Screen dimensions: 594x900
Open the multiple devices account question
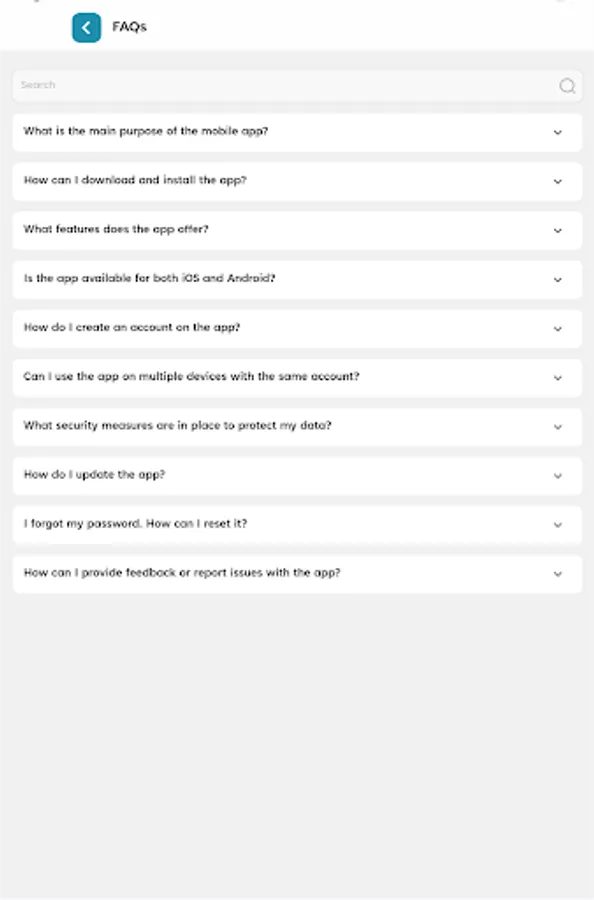point(296,377)
